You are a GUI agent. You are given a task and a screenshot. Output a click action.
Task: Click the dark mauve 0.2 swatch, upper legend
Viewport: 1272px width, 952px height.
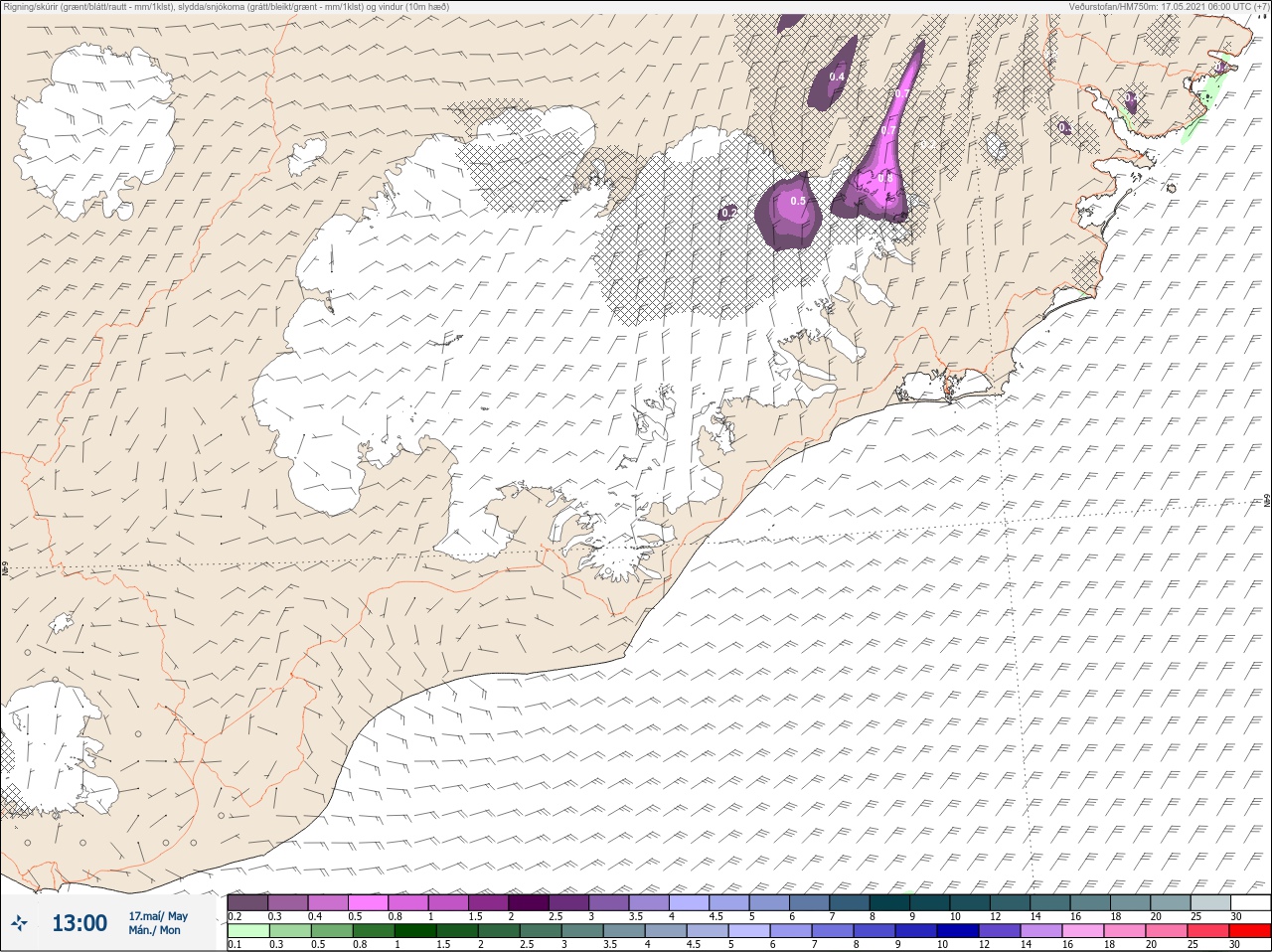coord(247,902)
